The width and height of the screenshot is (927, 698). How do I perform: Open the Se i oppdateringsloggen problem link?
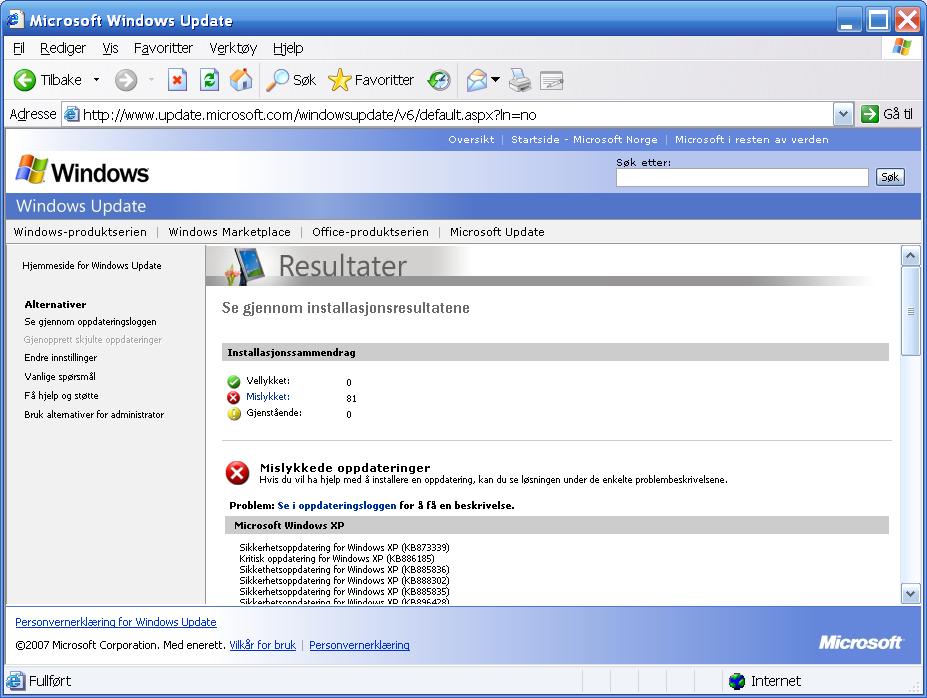pos(336,505)
